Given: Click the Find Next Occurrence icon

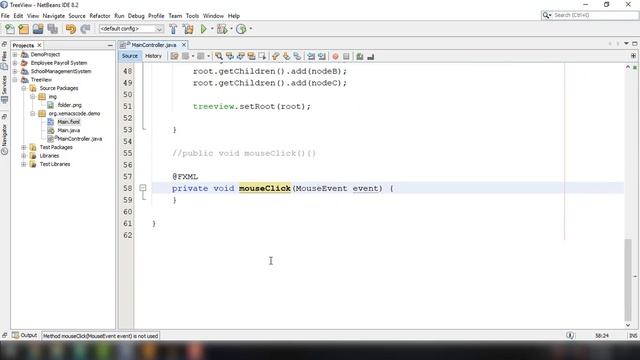Looking at the screenshot, I should 240,56.
